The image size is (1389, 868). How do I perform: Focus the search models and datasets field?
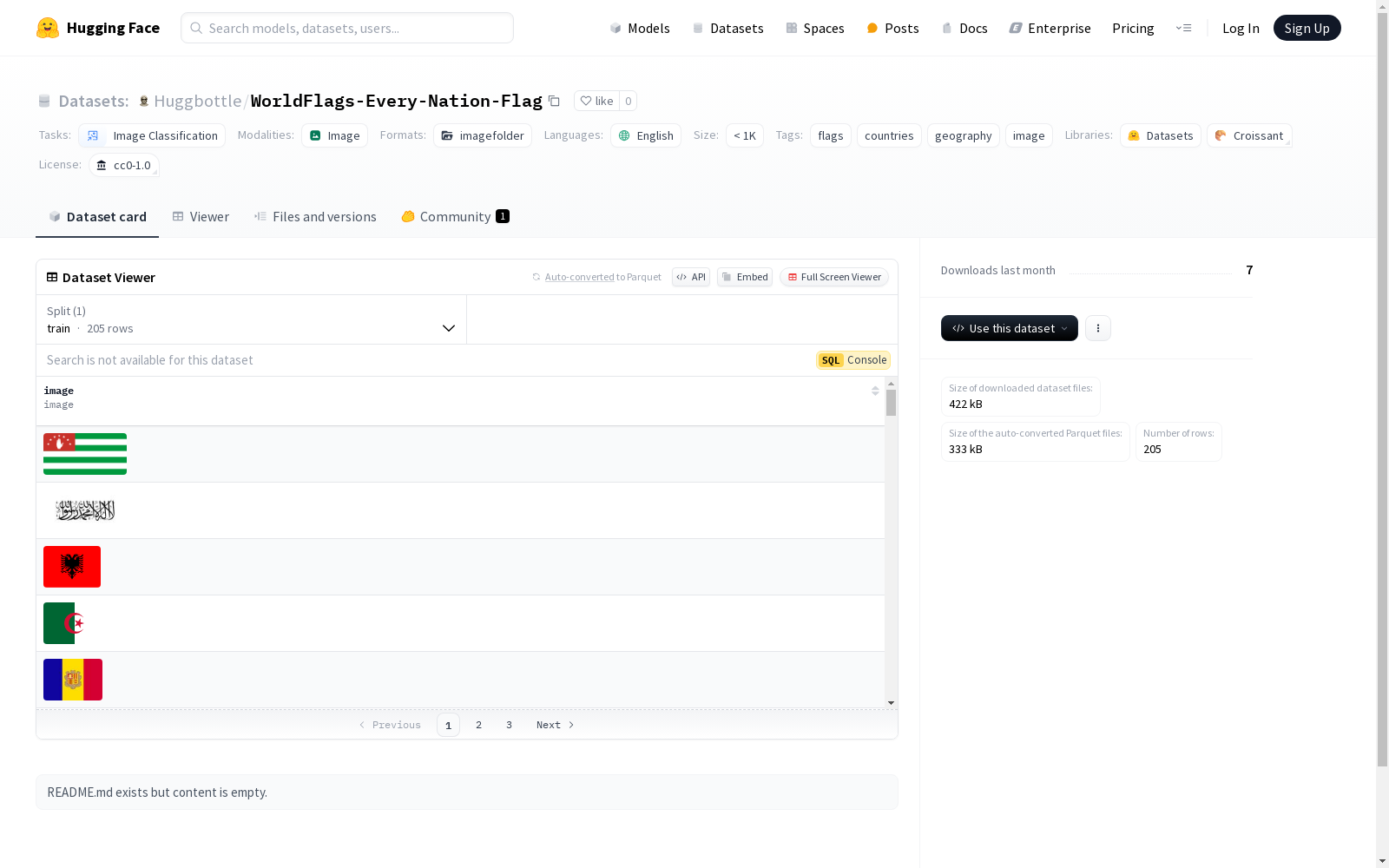(347, 28)
